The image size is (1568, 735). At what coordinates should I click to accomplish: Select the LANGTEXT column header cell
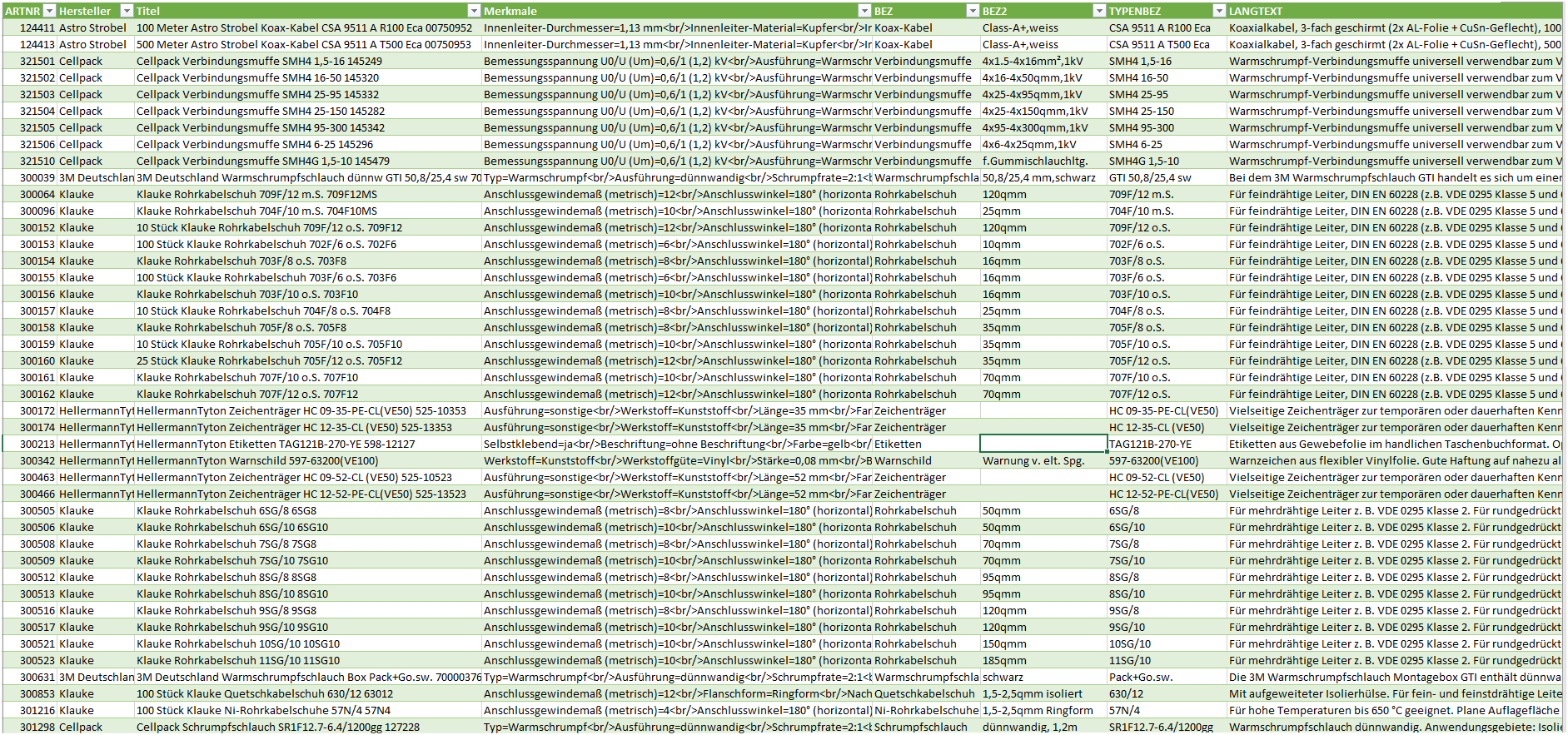(x=1395, y=11)
